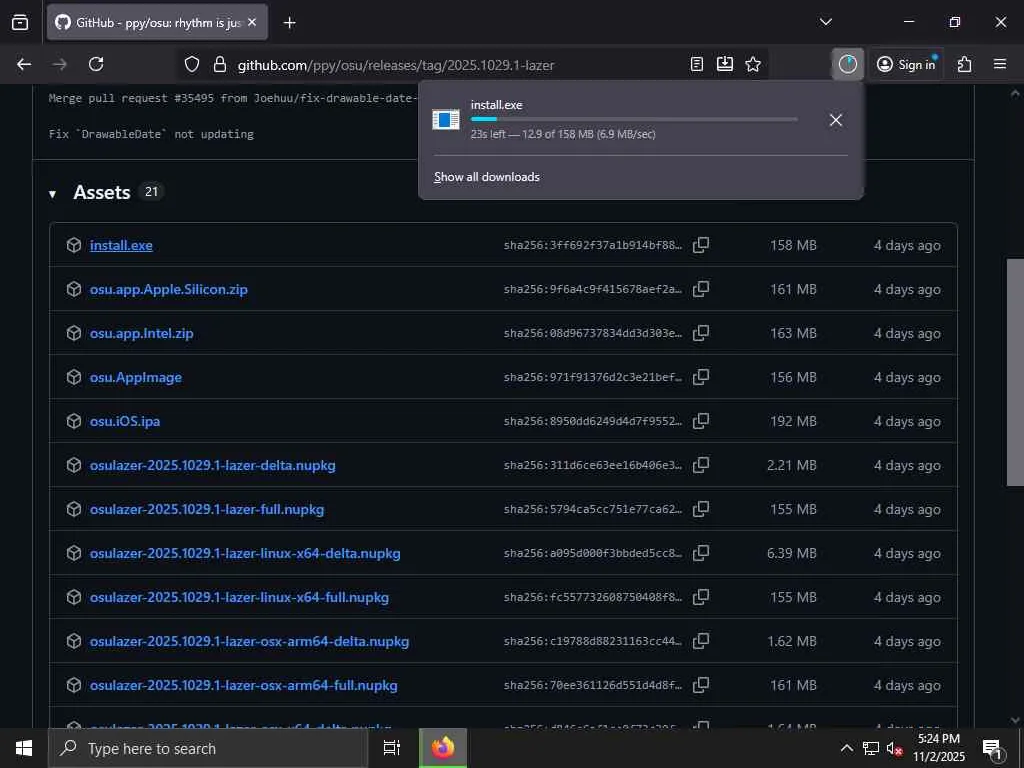This screenshot has height=768, width=1024.
Task: Copy sha256 hash for osu.app.Apple.Silicon.zip
Action: coord(701,289)
